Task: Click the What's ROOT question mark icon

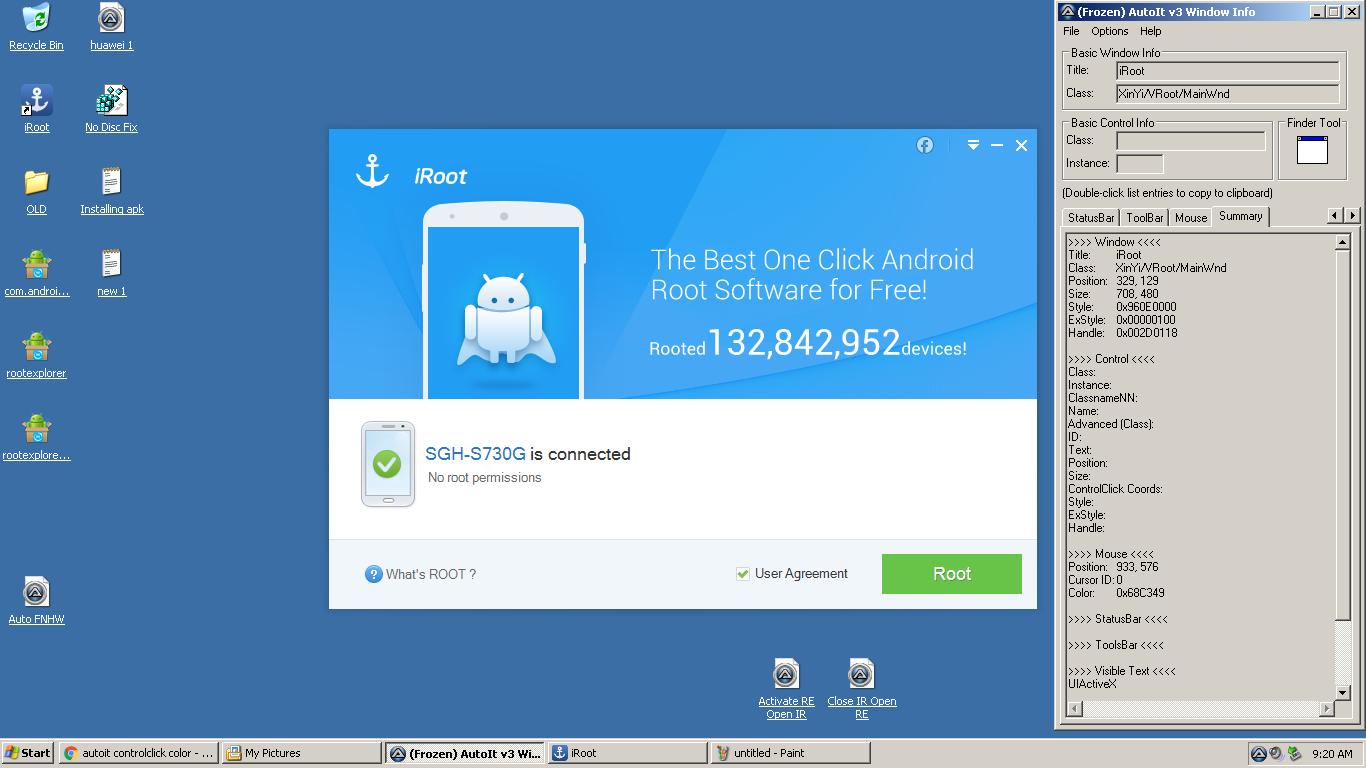Action: tap(373, 574)
